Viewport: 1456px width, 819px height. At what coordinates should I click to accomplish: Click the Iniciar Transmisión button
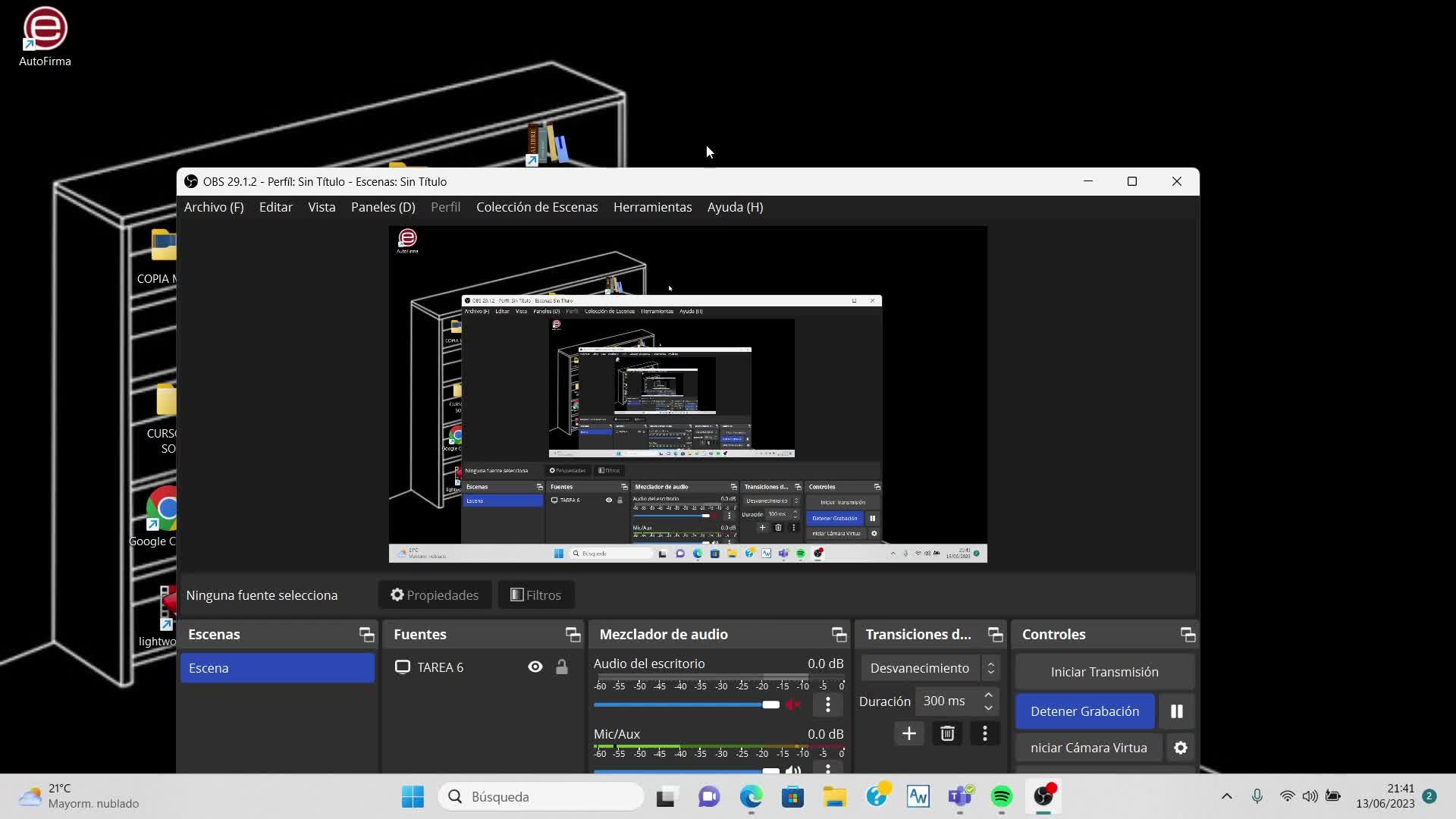pos(1104,672)
